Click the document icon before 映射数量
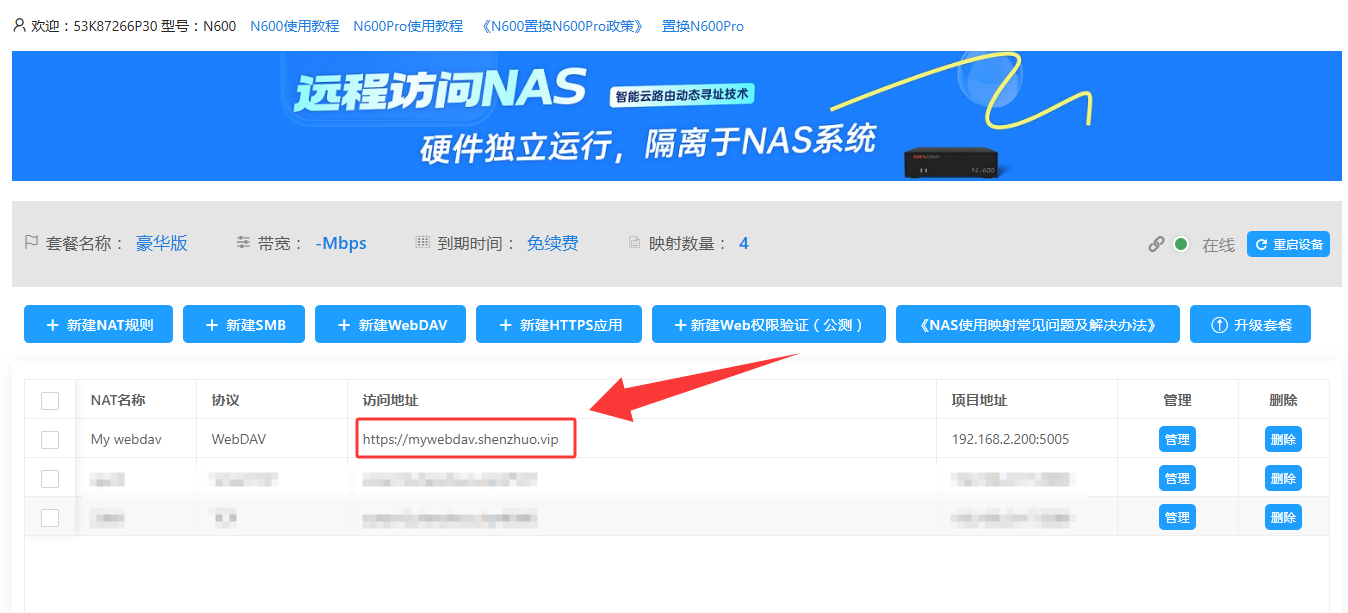 [634, 243]
